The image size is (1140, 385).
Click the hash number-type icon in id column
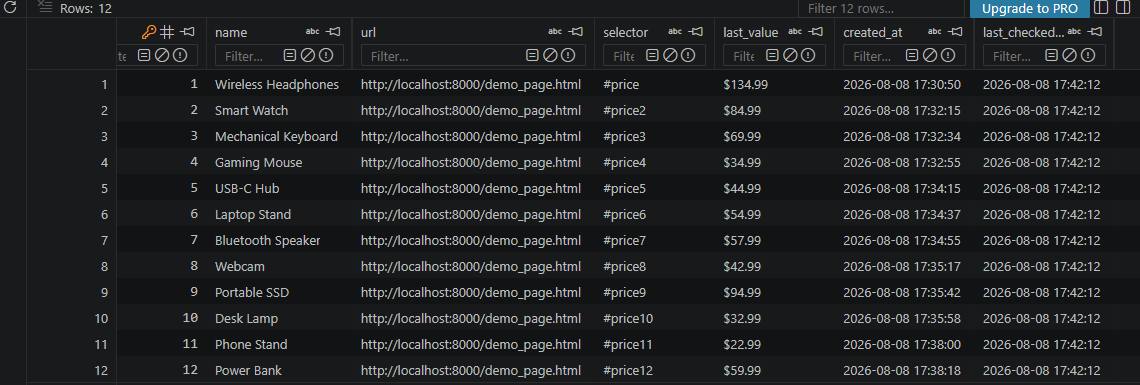[x=167, y=32]
